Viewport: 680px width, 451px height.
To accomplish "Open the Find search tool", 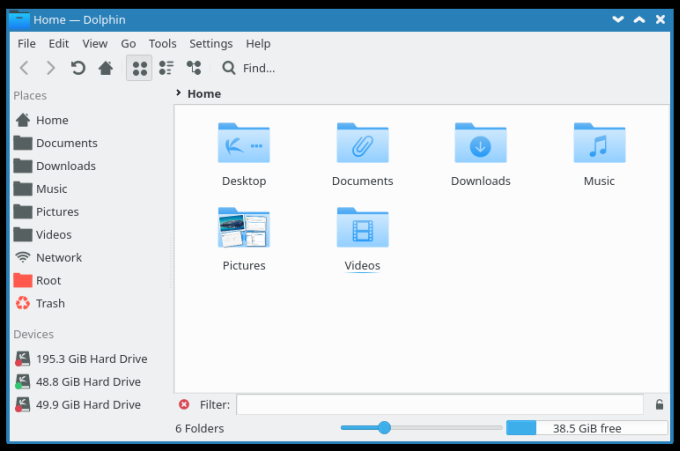I will pyautogui.click(x=248, y=68).
